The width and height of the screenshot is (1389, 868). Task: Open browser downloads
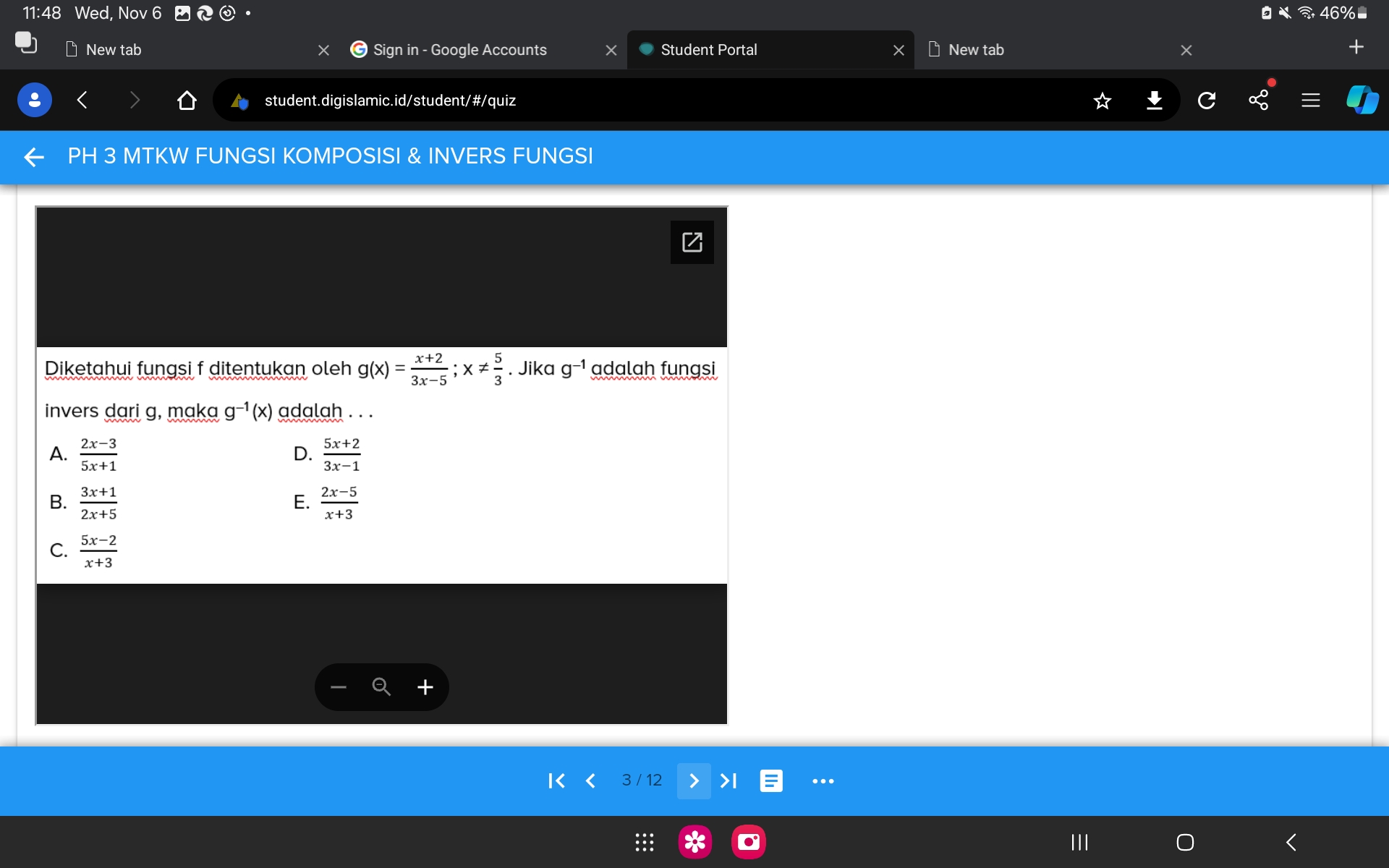click(x=1155, y=101)
